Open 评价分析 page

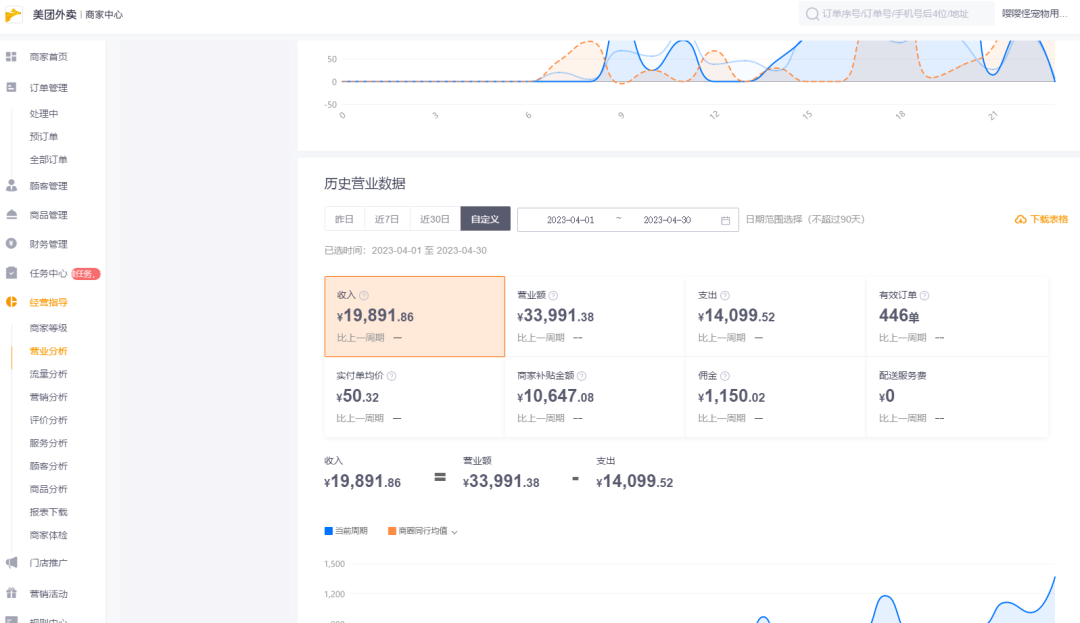point(48,420)
